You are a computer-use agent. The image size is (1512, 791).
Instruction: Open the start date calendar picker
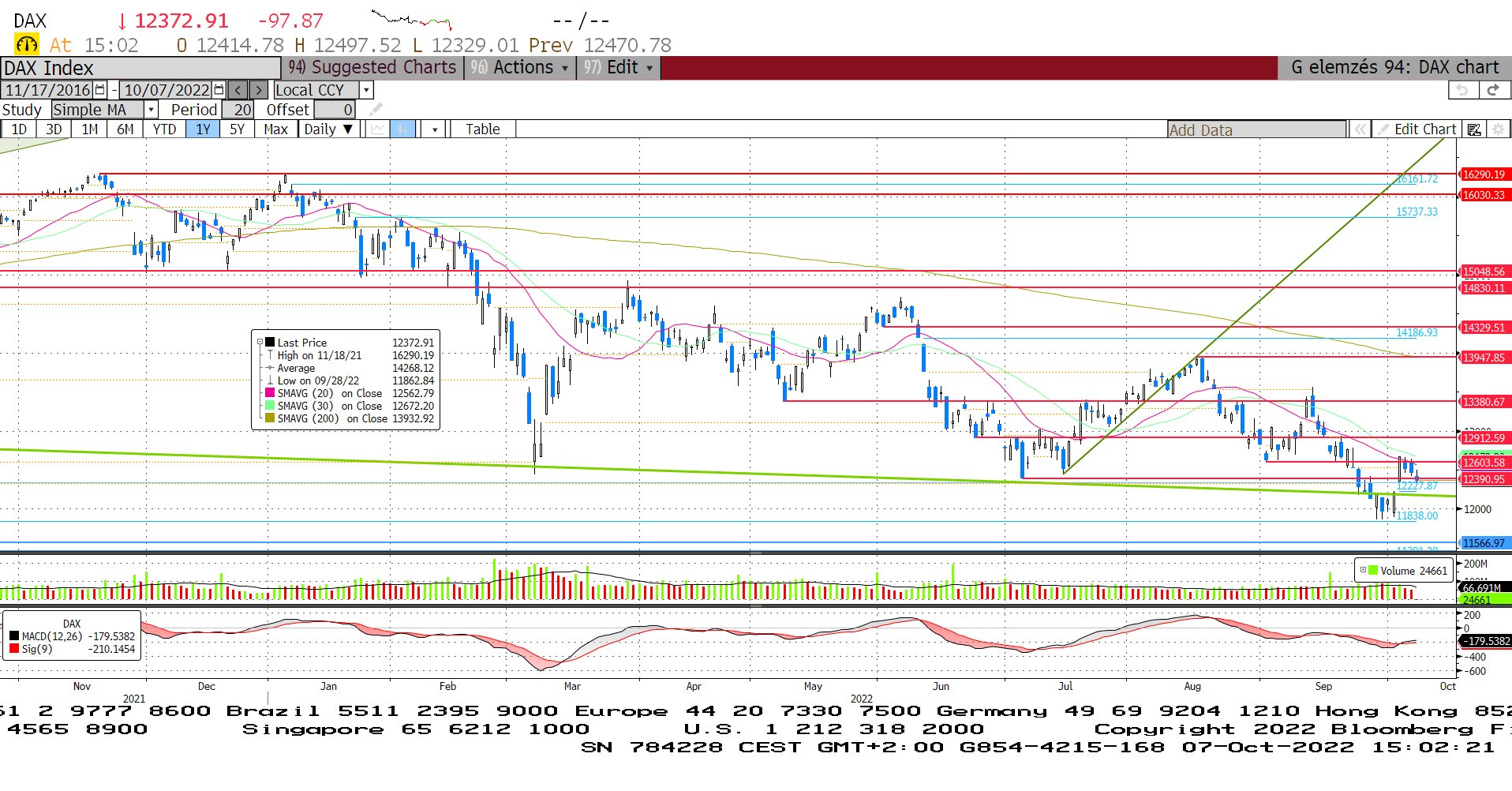point(100,90)
